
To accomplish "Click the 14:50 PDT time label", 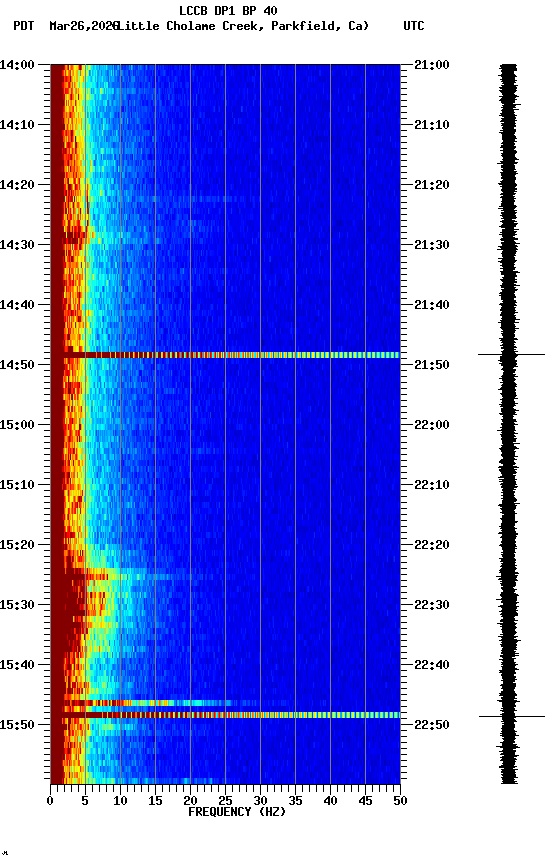I will (17, 365).
